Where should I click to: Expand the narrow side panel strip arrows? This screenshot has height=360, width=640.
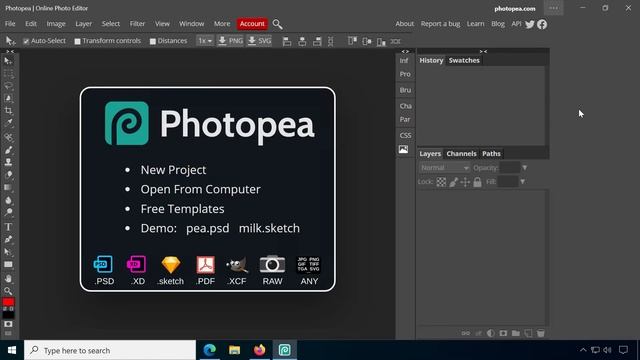[405, 51]
